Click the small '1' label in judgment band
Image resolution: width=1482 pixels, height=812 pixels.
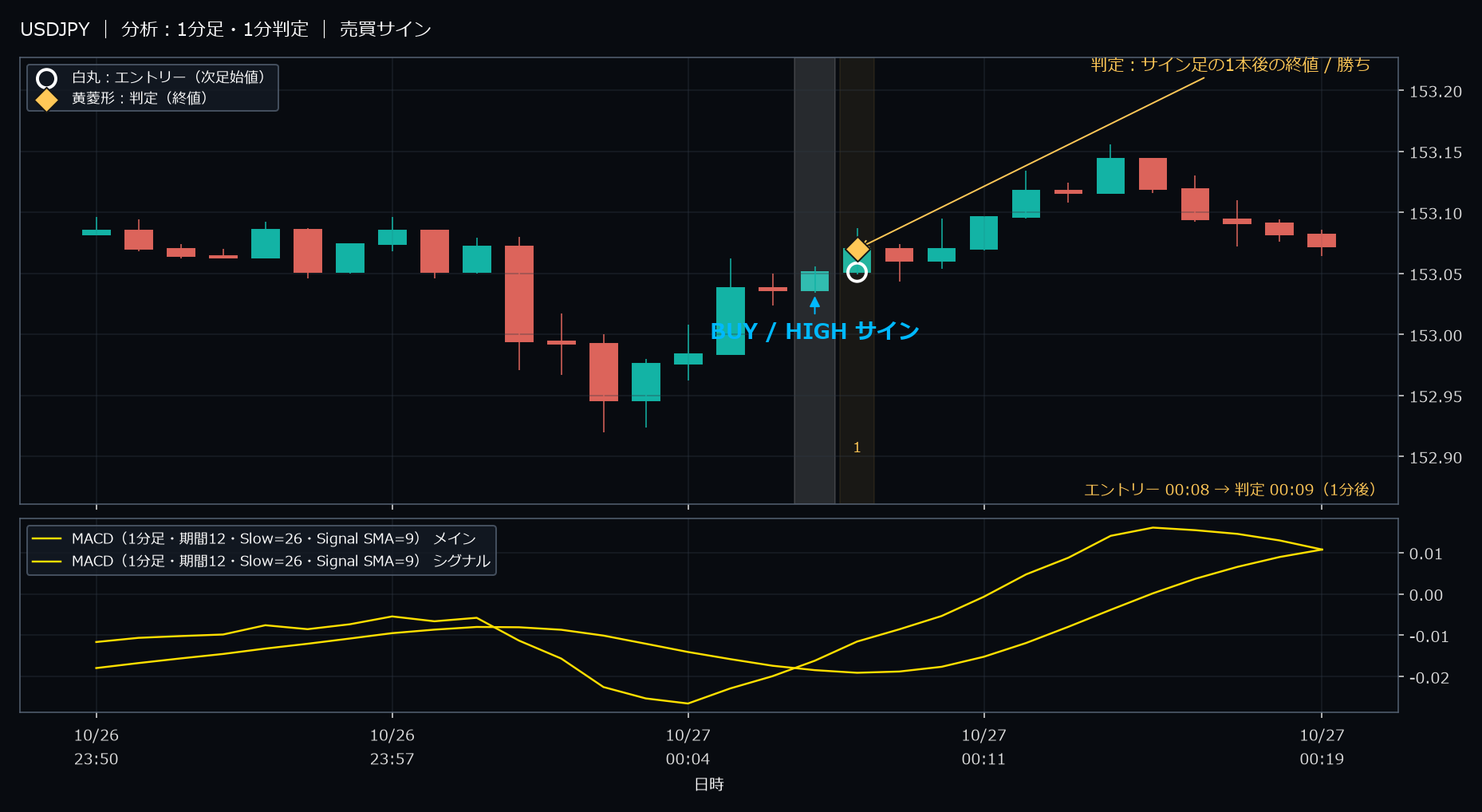857,447
